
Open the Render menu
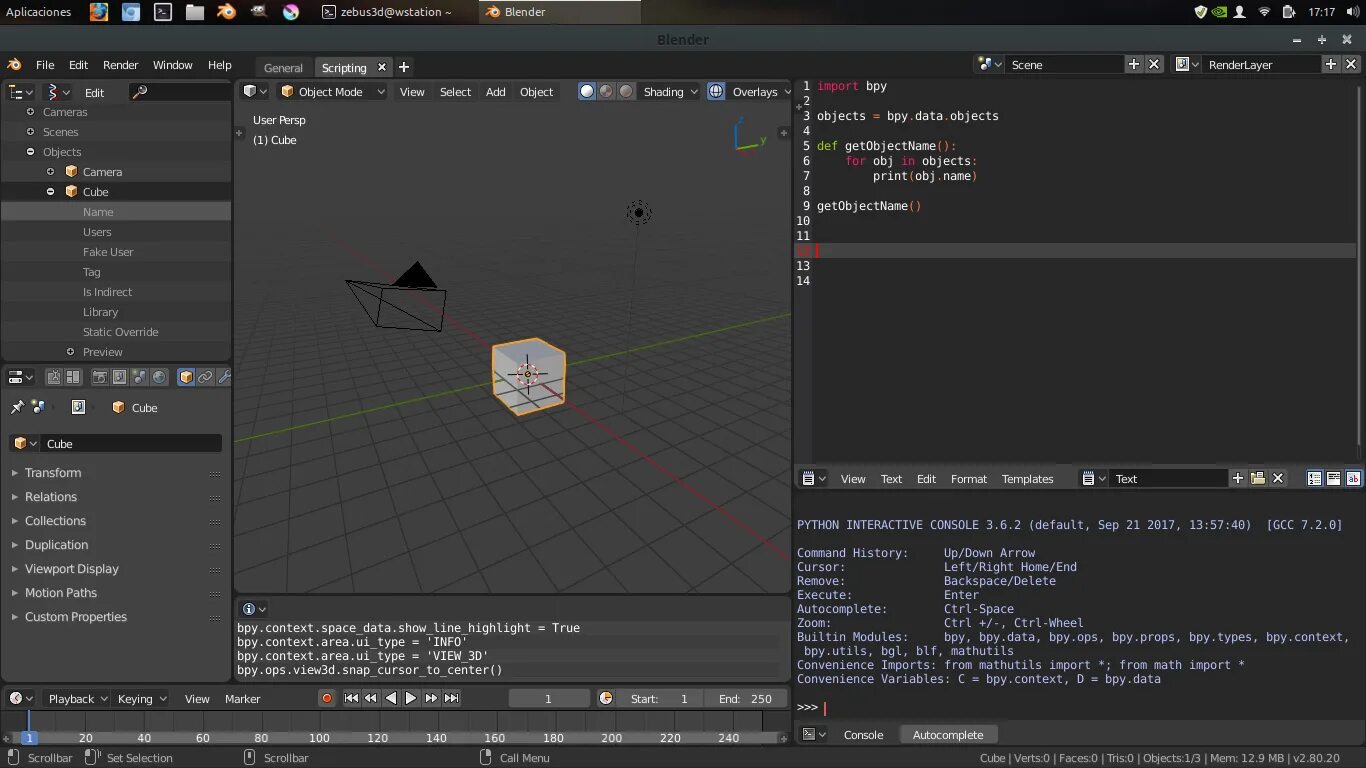(120, 64)
